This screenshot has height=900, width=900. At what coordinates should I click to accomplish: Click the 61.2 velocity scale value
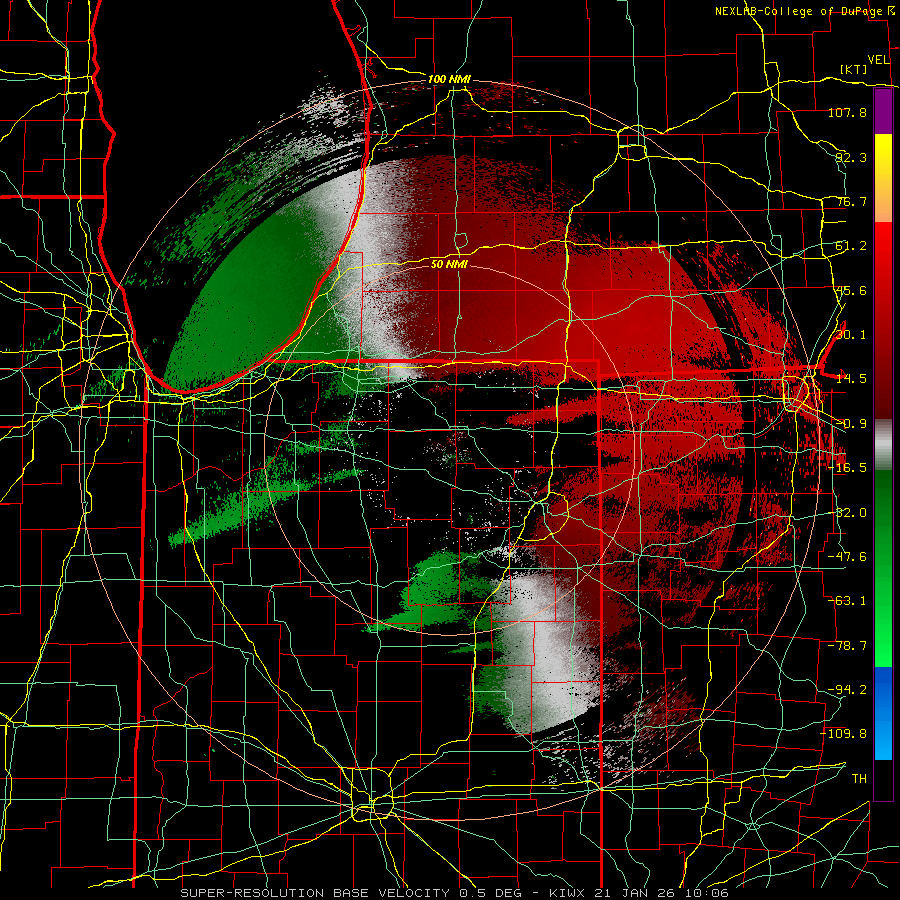(x=851, y=246)
